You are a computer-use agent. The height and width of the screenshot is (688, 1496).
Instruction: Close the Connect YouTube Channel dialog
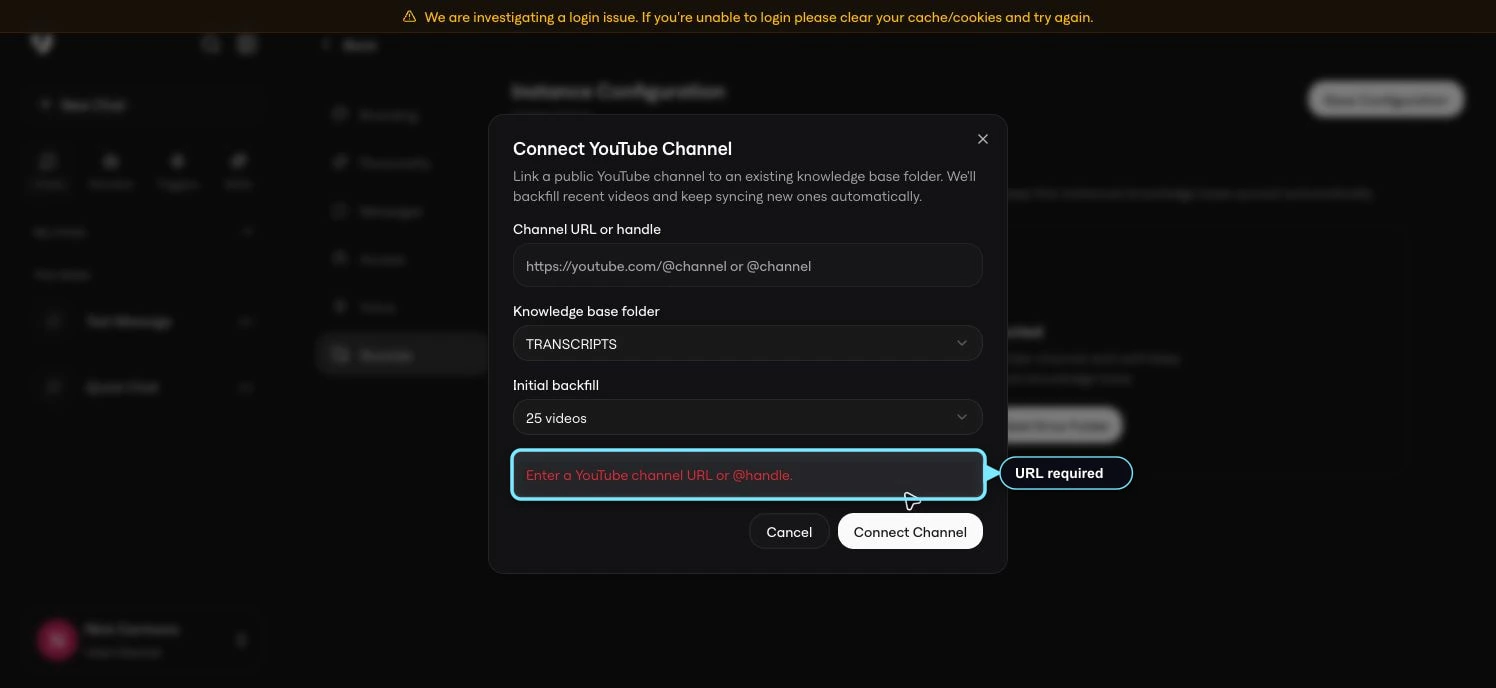click(x=983, y=139)
